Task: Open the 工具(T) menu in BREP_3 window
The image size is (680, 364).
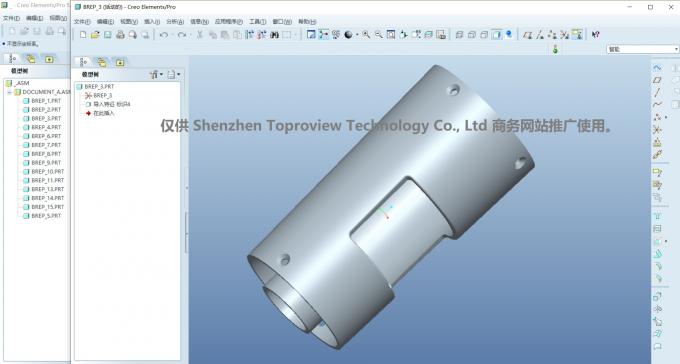Action: click(x=258, y=22)
